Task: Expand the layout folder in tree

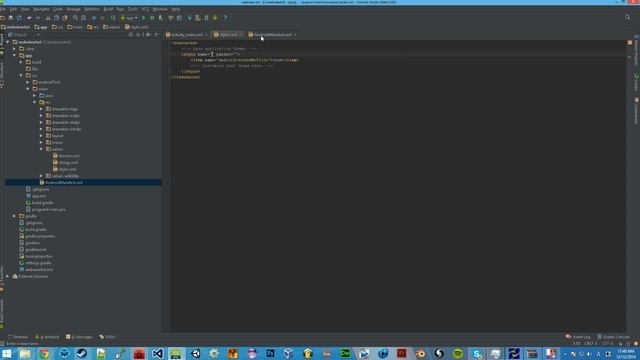Action: click(41, 136)
